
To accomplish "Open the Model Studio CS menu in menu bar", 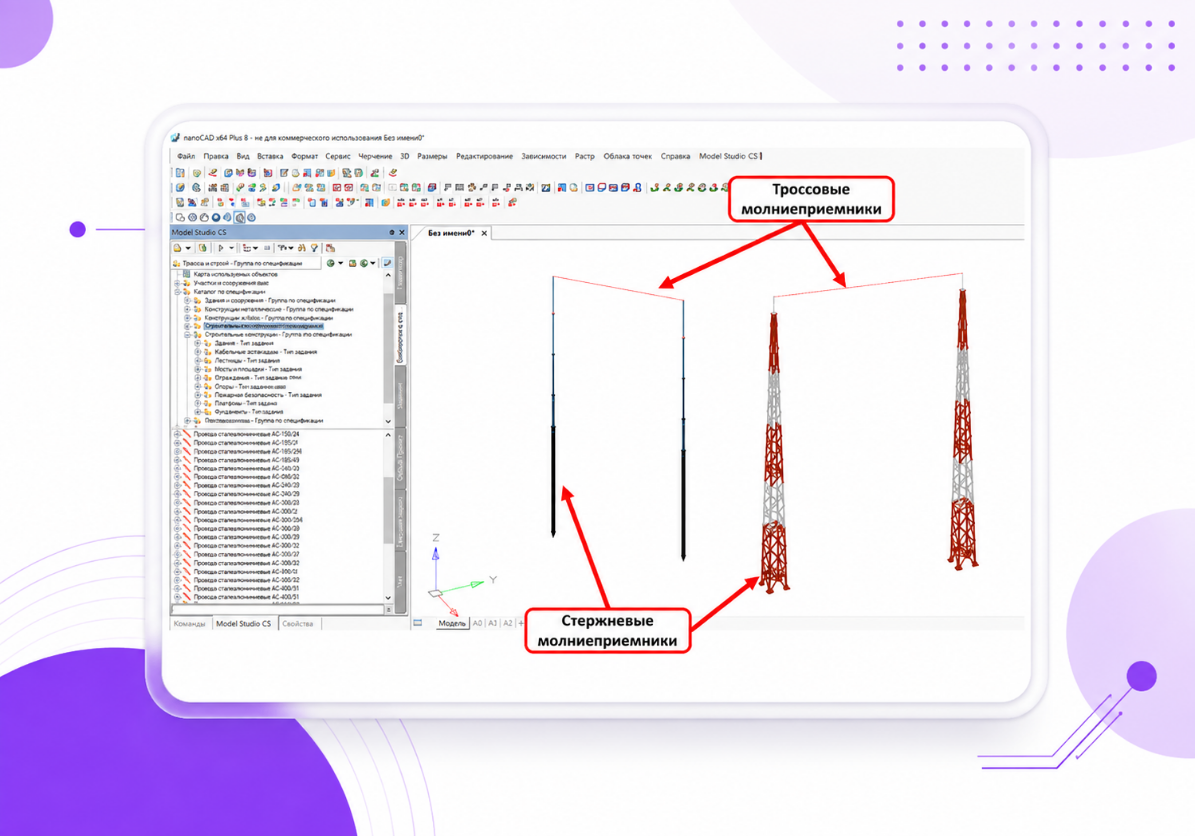I will (729, 156).
